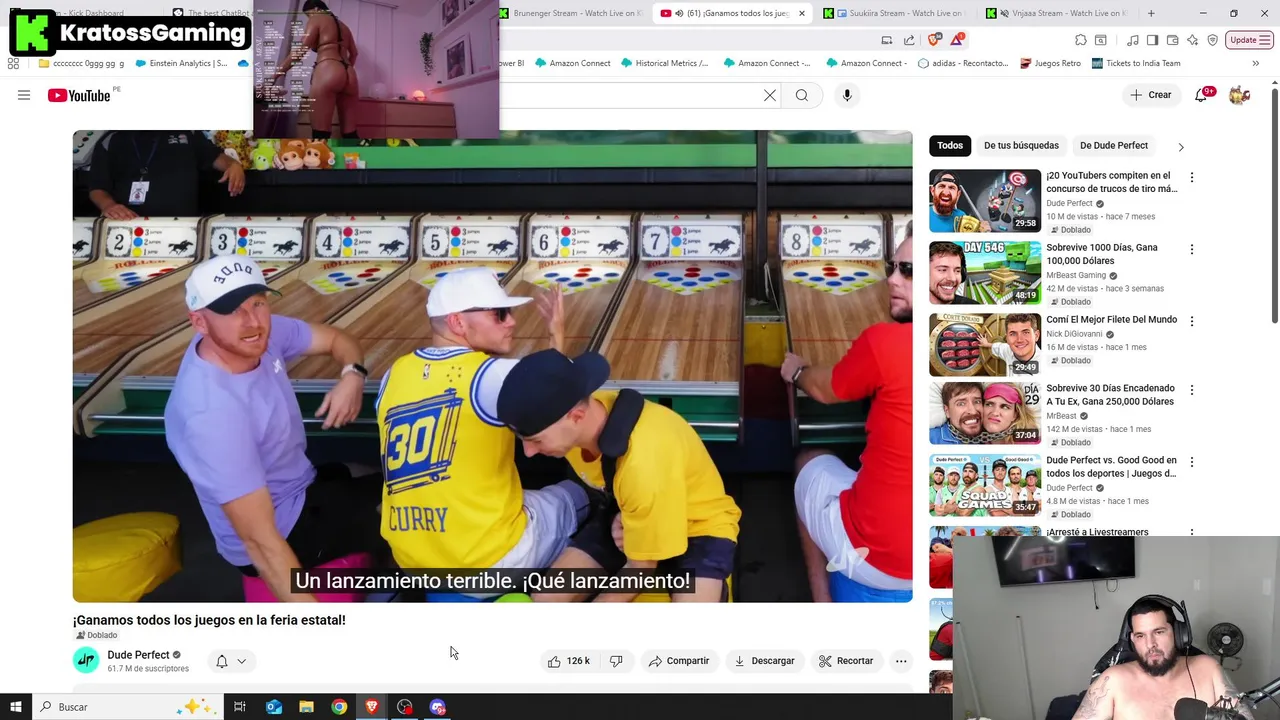Screen dimensions: 1280x720
Task: Like the video with 126 k likes
Action: pos(568,661)
